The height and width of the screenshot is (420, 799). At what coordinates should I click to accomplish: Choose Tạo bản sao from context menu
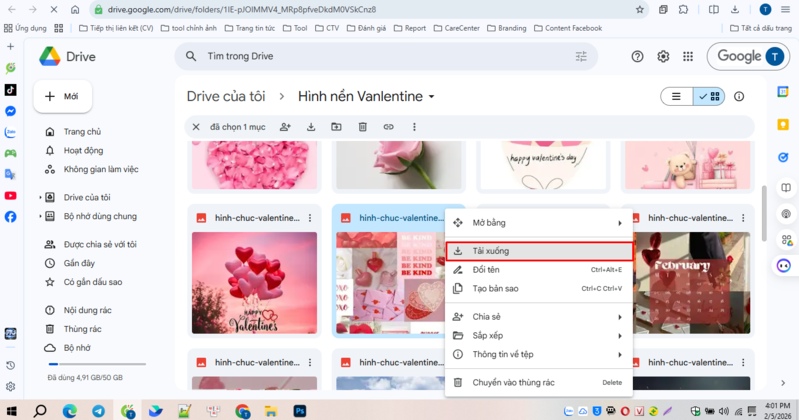pos(539,288)
